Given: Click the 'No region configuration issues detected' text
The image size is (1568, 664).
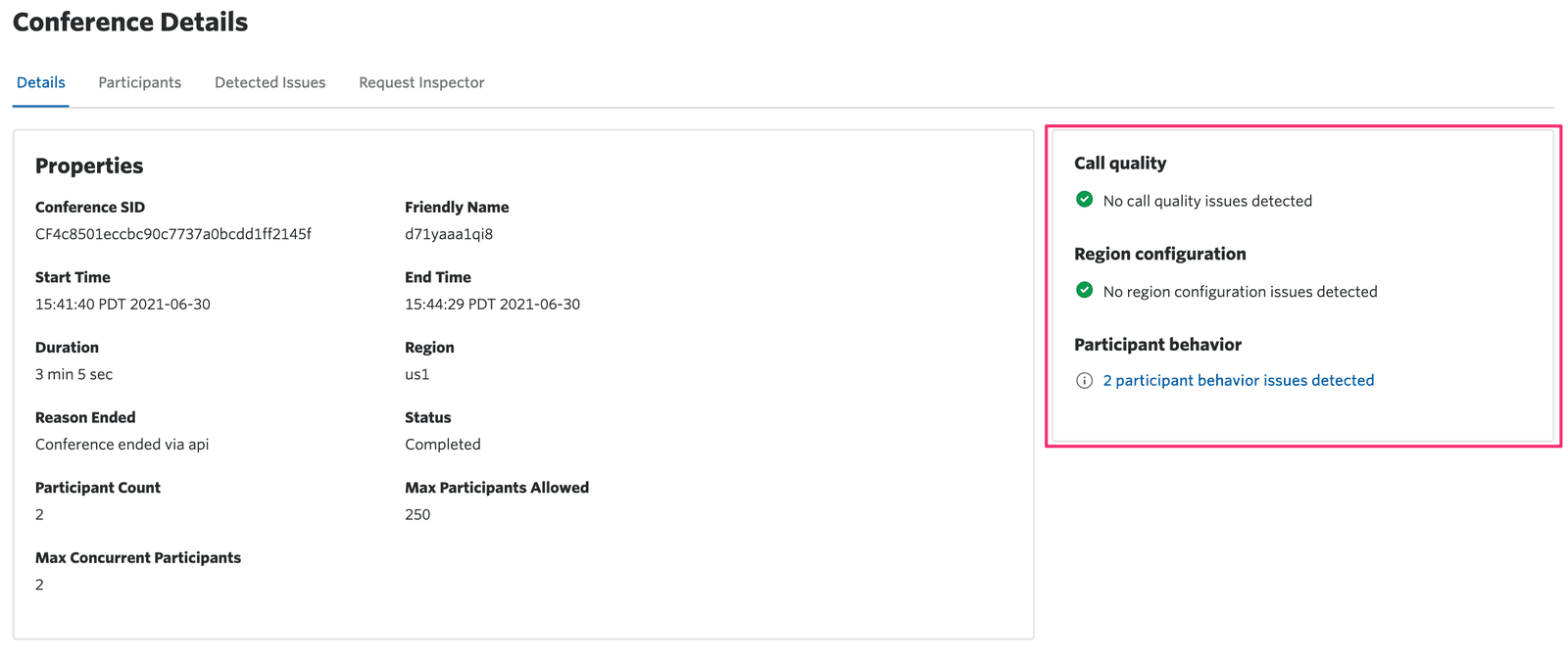Looking at the screenshot, I should [1240, 292].
